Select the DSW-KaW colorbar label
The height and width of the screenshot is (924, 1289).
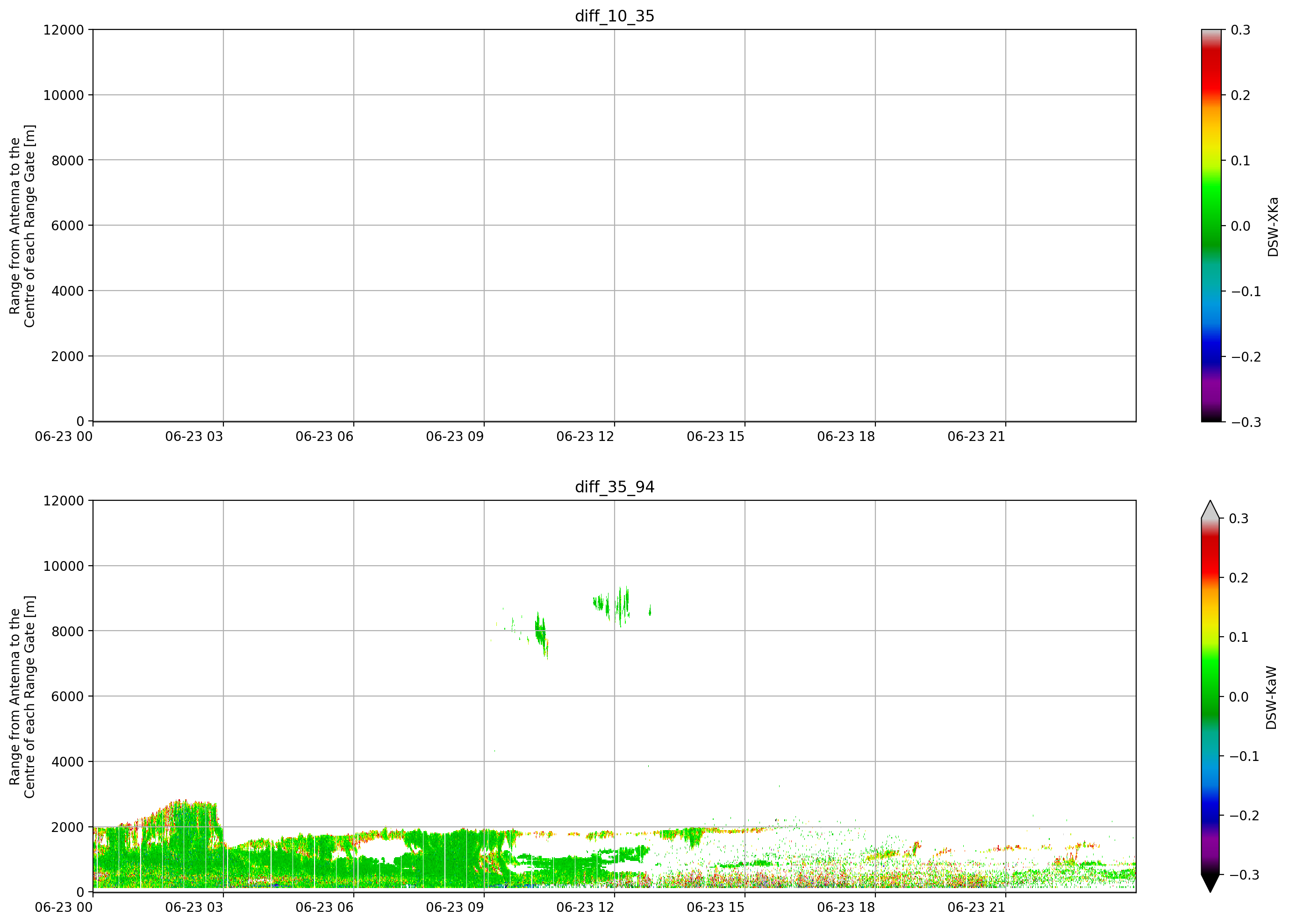click(x=1271, y=697)
